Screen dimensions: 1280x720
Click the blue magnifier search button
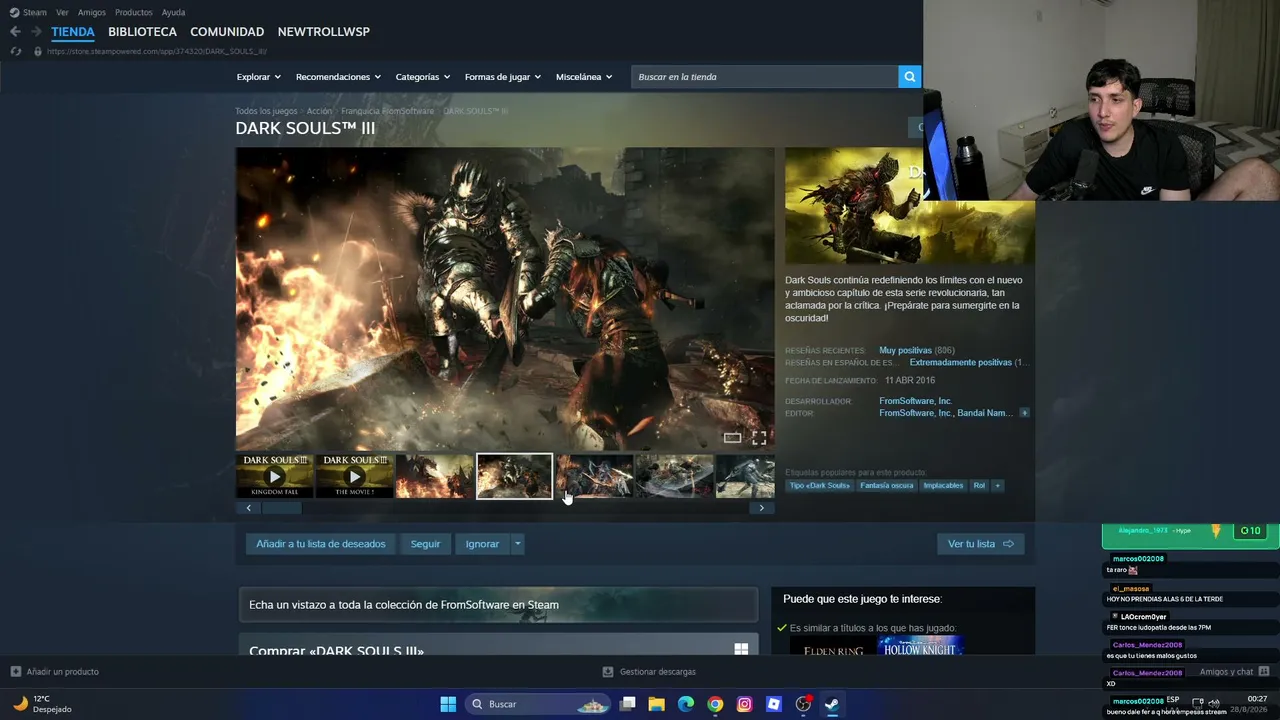point(909,77)
